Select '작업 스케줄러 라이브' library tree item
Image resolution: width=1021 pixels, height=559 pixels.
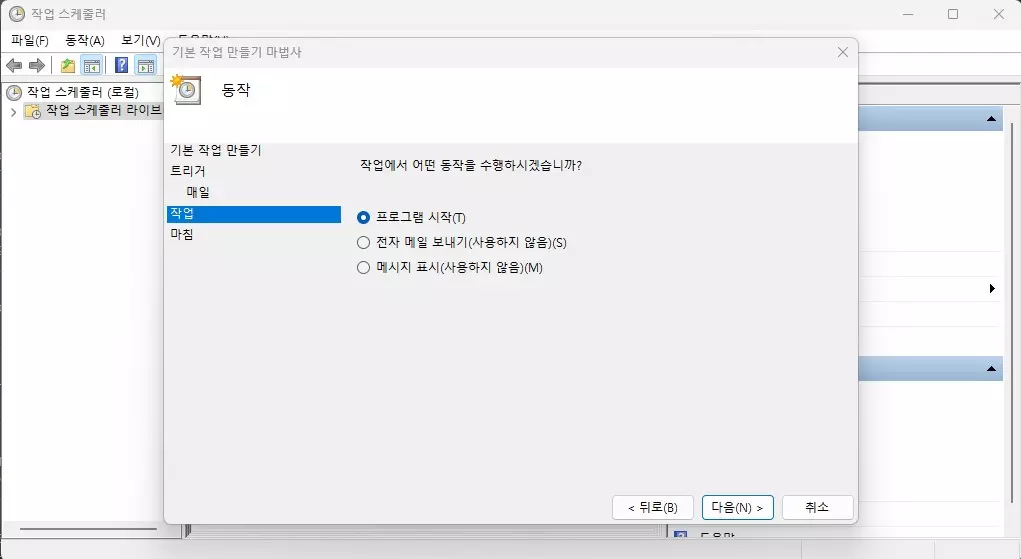pyautogui.click(x=103, y=111)
